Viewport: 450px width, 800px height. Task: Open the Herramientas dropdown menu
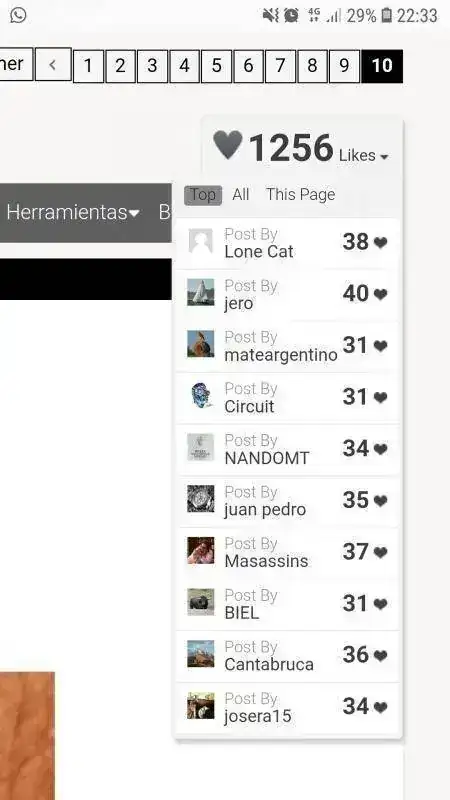tap(73, 212)
